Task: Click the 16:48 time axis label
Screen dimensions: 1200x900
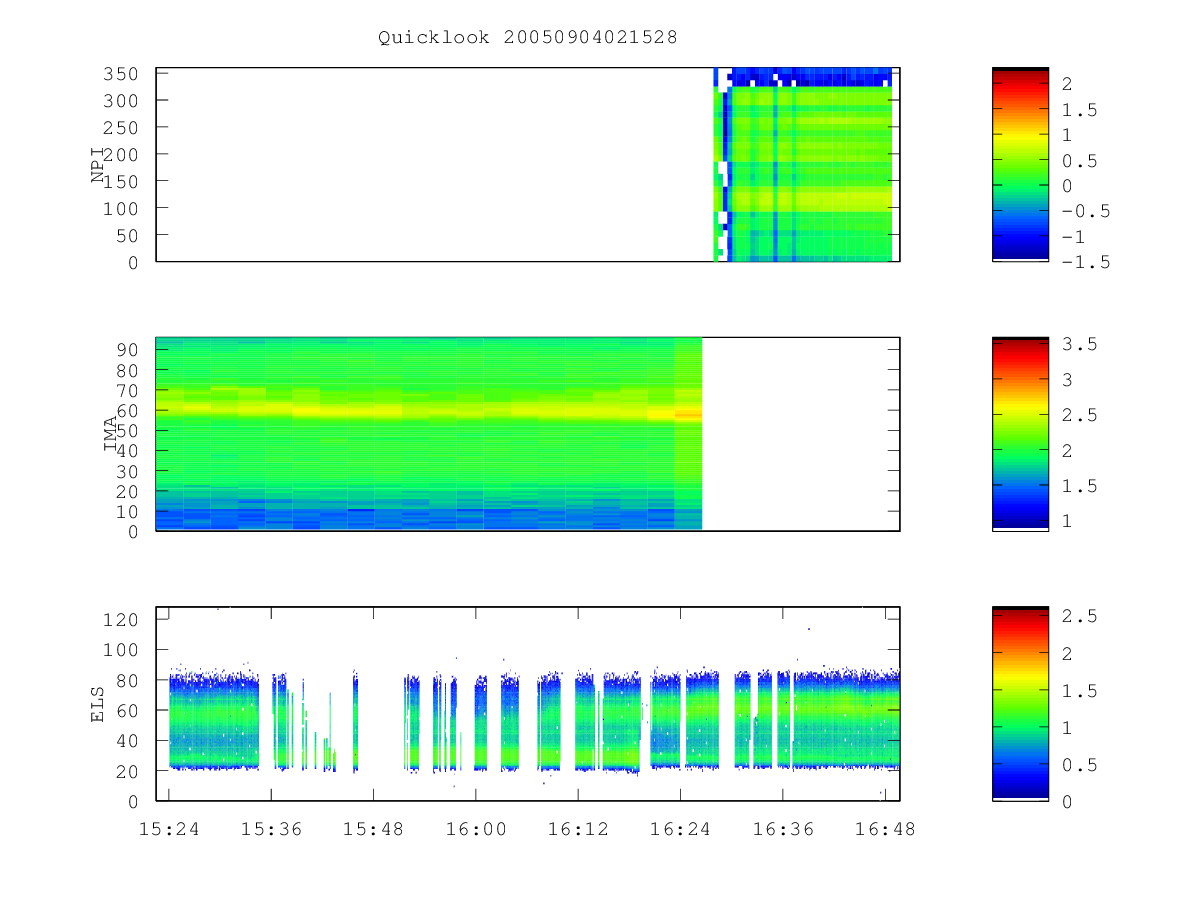Action: (x=885, y=829)
